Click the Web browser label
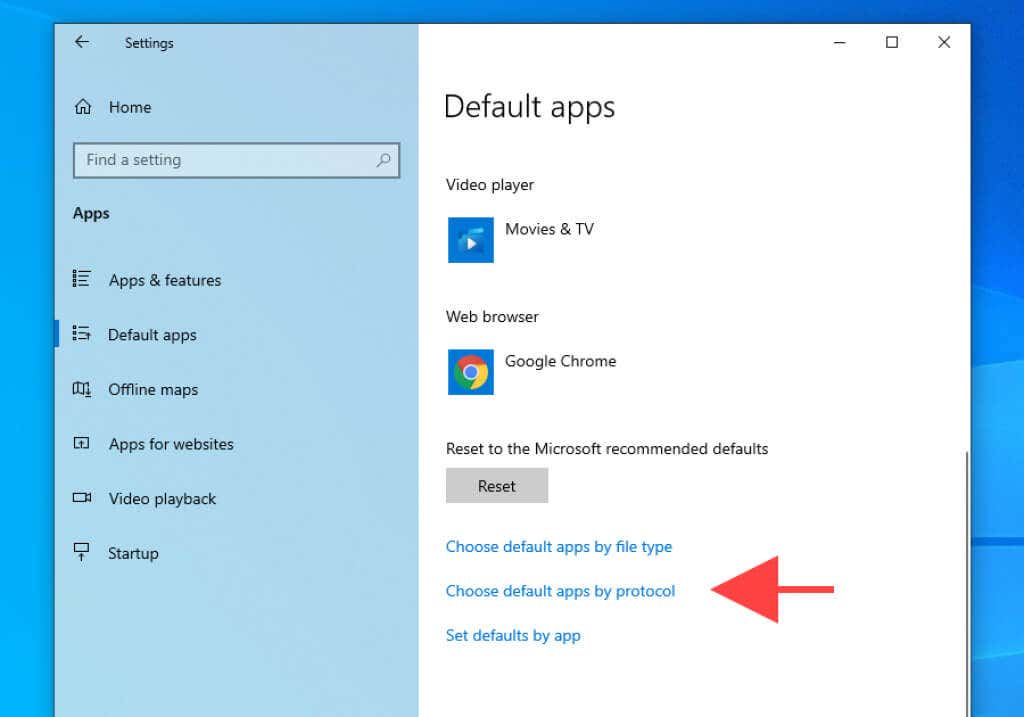Viewport: 1024px width, 717px height. click(x=492, y=317)
